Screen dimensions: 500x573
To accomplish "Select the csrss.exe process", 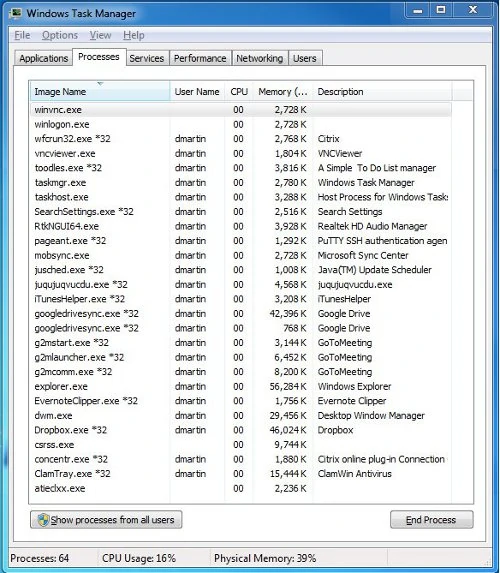I will click(x=240, y=445).
